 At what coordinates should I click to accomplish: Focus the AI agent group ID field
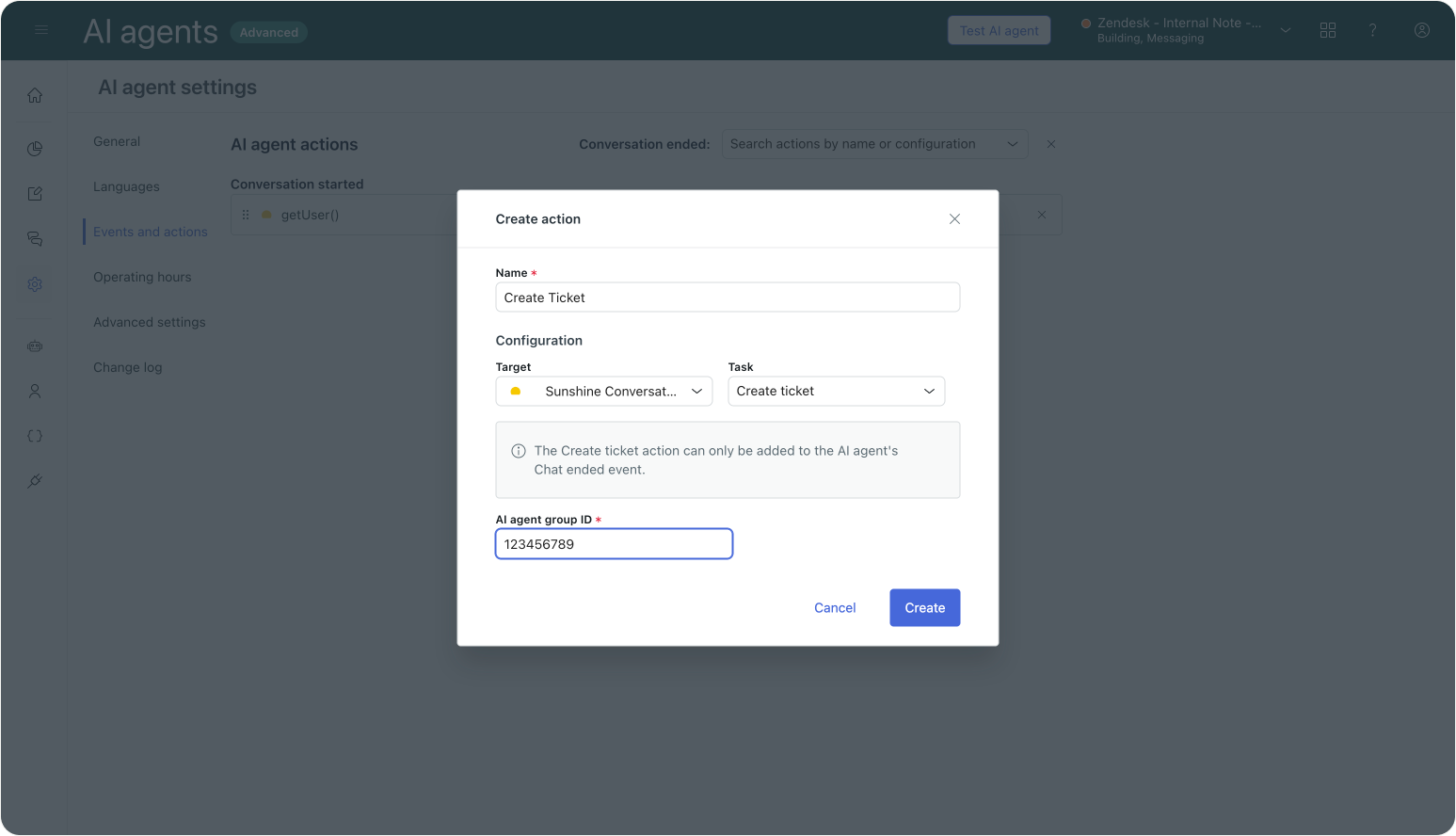614,544
